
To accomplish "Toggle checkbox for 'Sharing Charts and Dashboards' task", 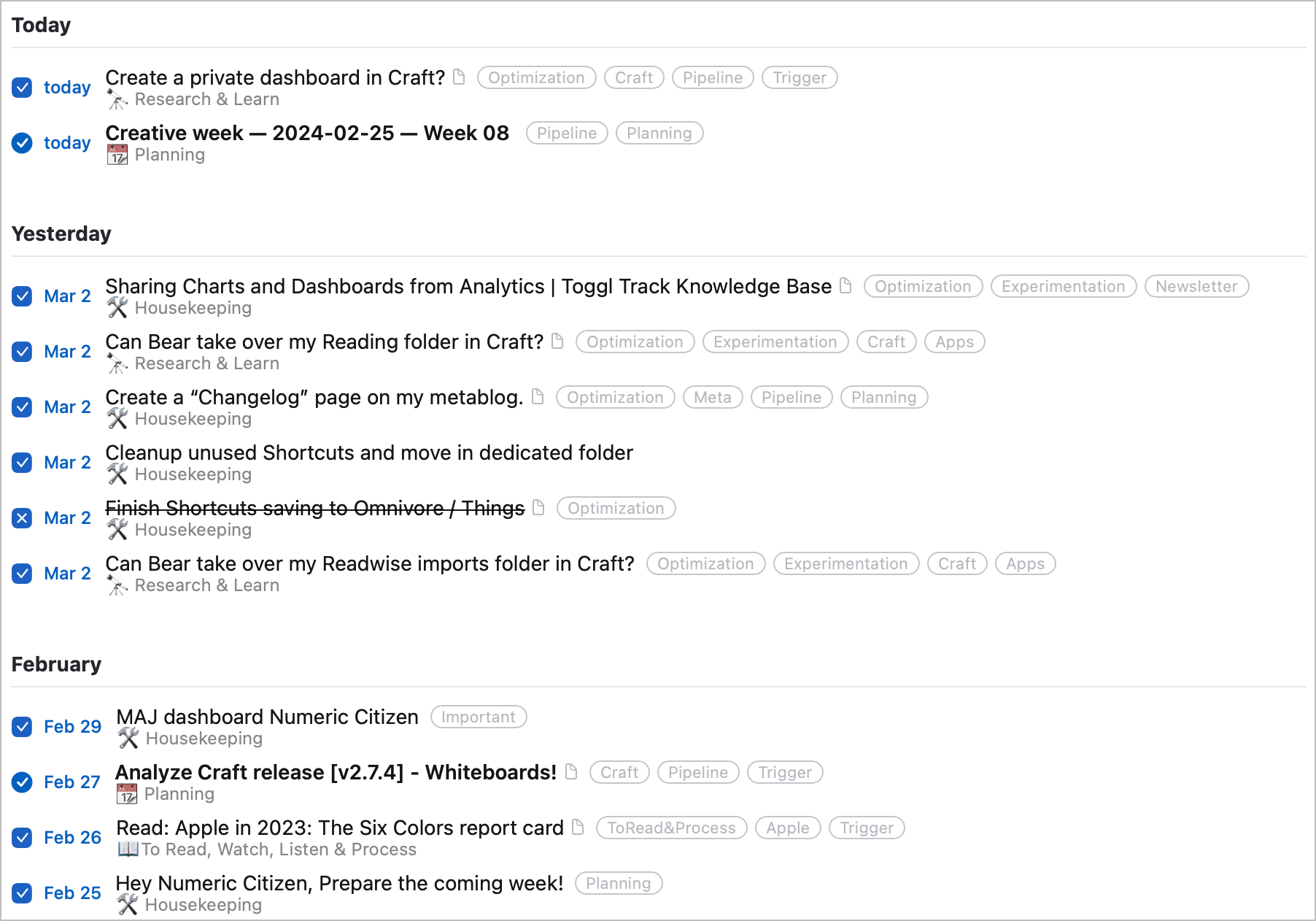I will coord(22,296).
